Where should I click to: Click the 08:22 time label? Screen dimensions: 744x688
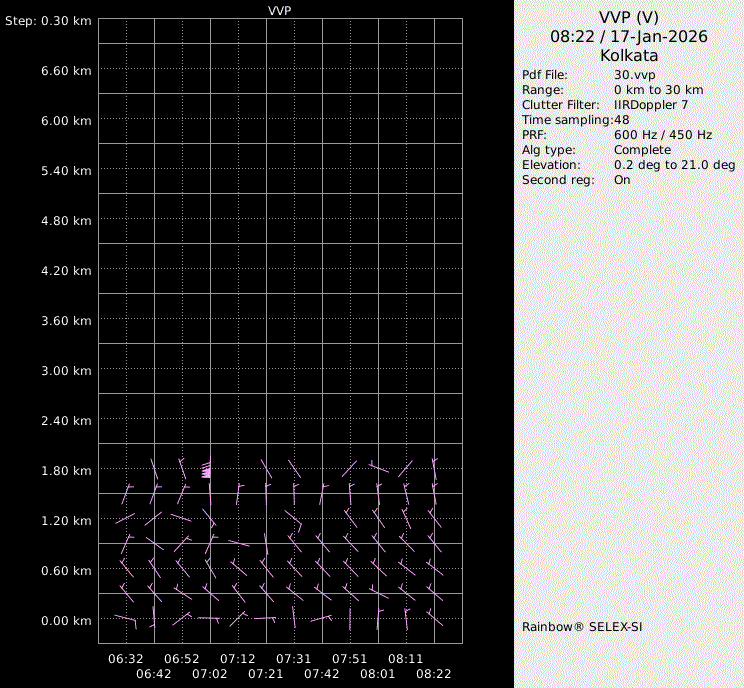click(434, 674)
